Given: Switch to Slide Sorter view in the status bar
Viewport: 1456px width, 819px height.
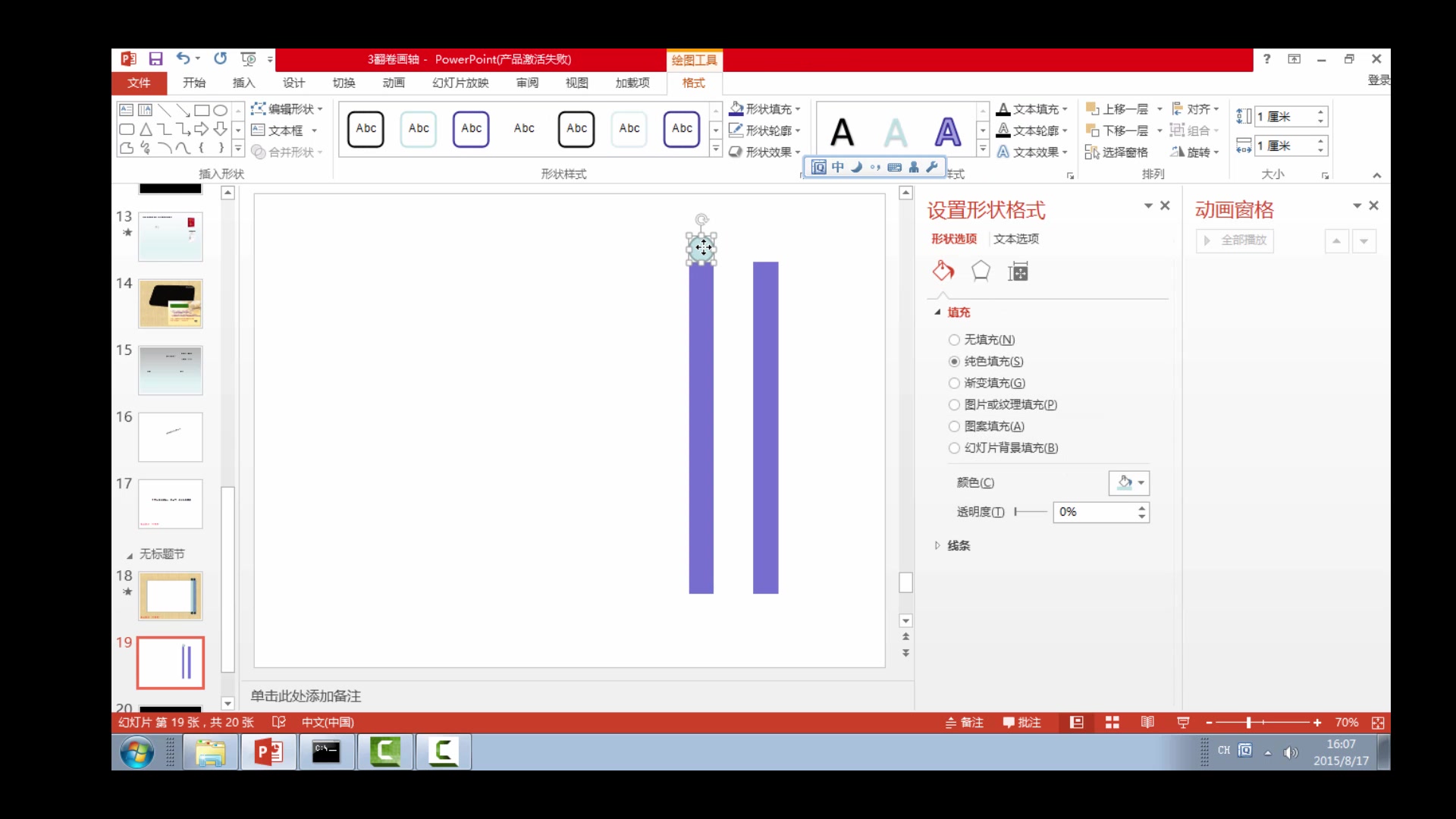Looking at the screenshot, I should 1112,723.
